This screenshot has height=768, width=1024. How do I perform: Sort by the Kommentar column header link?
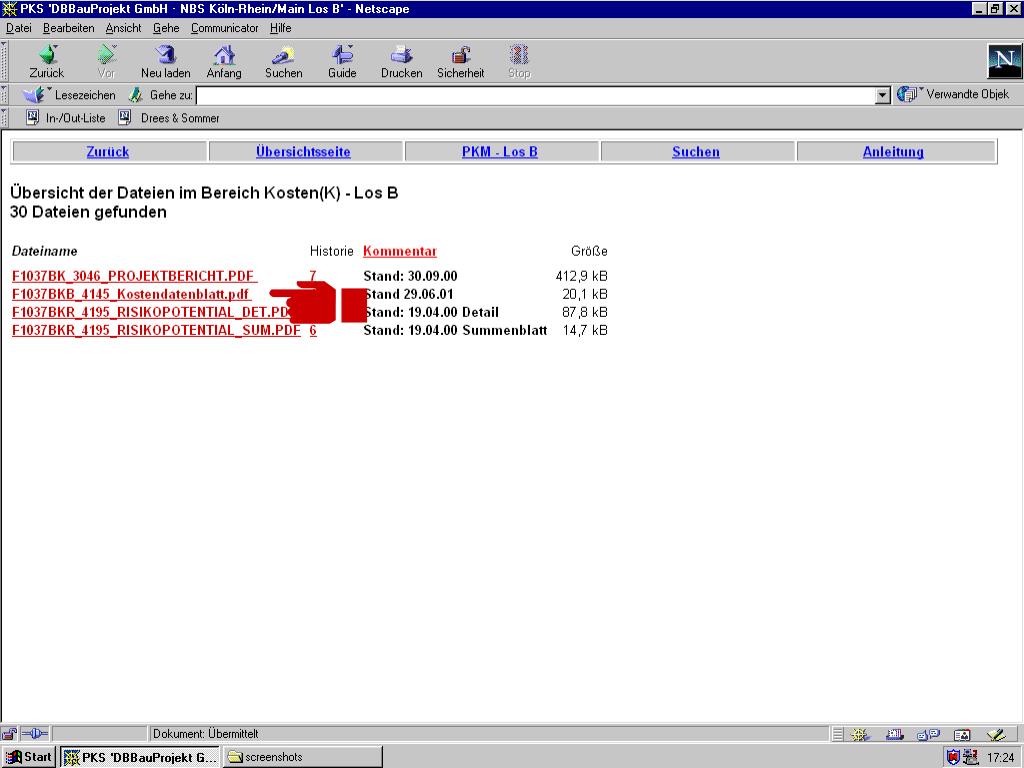coord(400,251)
